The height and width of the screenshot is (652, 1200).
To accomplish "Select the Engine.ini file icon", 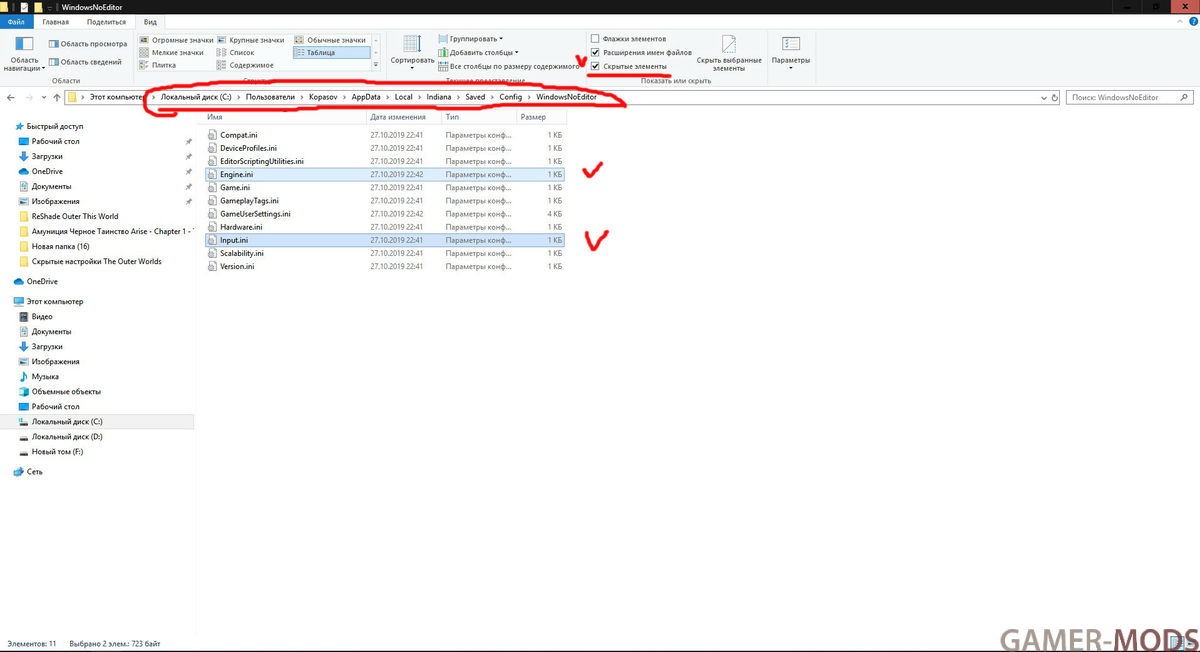I will 212,174.
